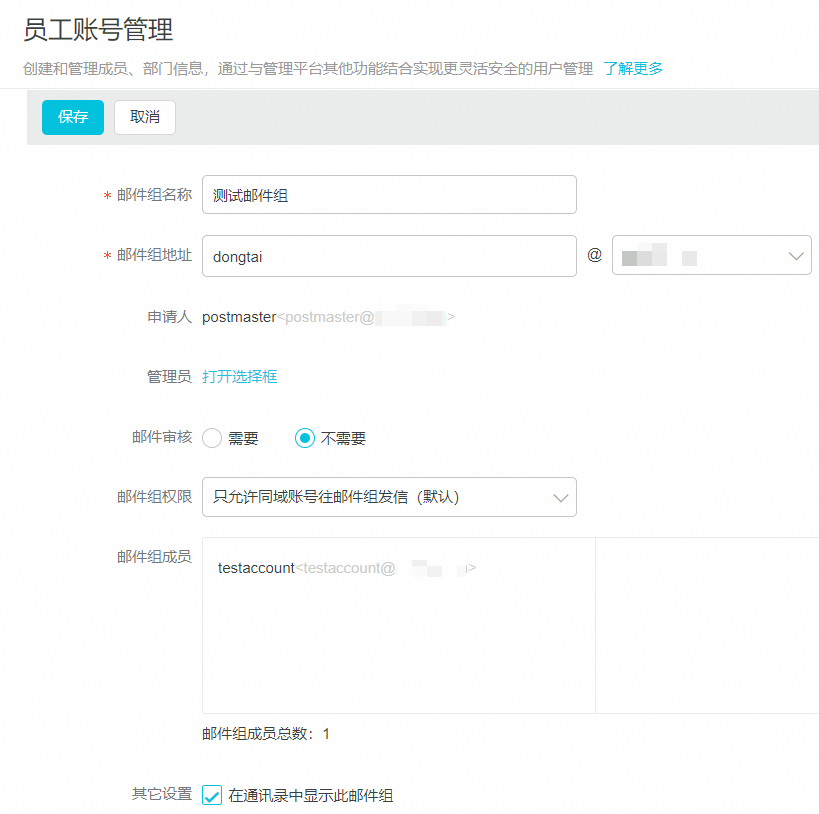This screenshot has height=814, width=819.
Task: Toggle the 在通讯录中显示此邮件组 checkbox
Action: pyautogui.click(x=212, y=795)
